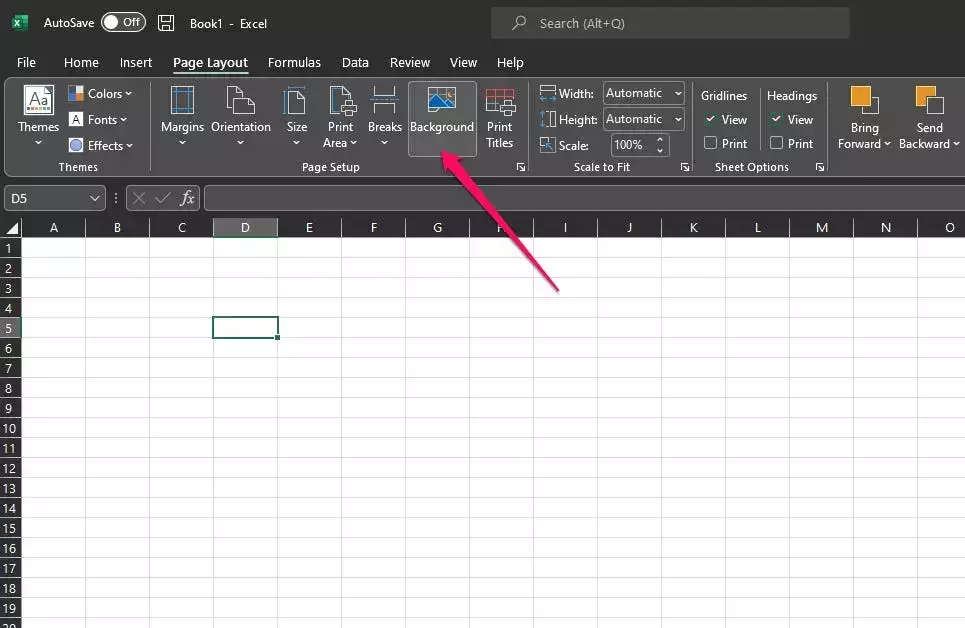Click the Search box

[670, 23]
